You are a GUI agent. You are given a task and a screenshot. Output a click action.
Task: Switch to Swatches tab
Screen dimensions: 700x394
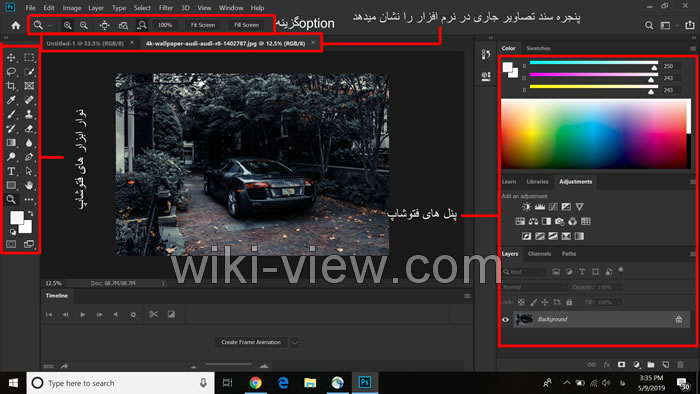(538, 48)
